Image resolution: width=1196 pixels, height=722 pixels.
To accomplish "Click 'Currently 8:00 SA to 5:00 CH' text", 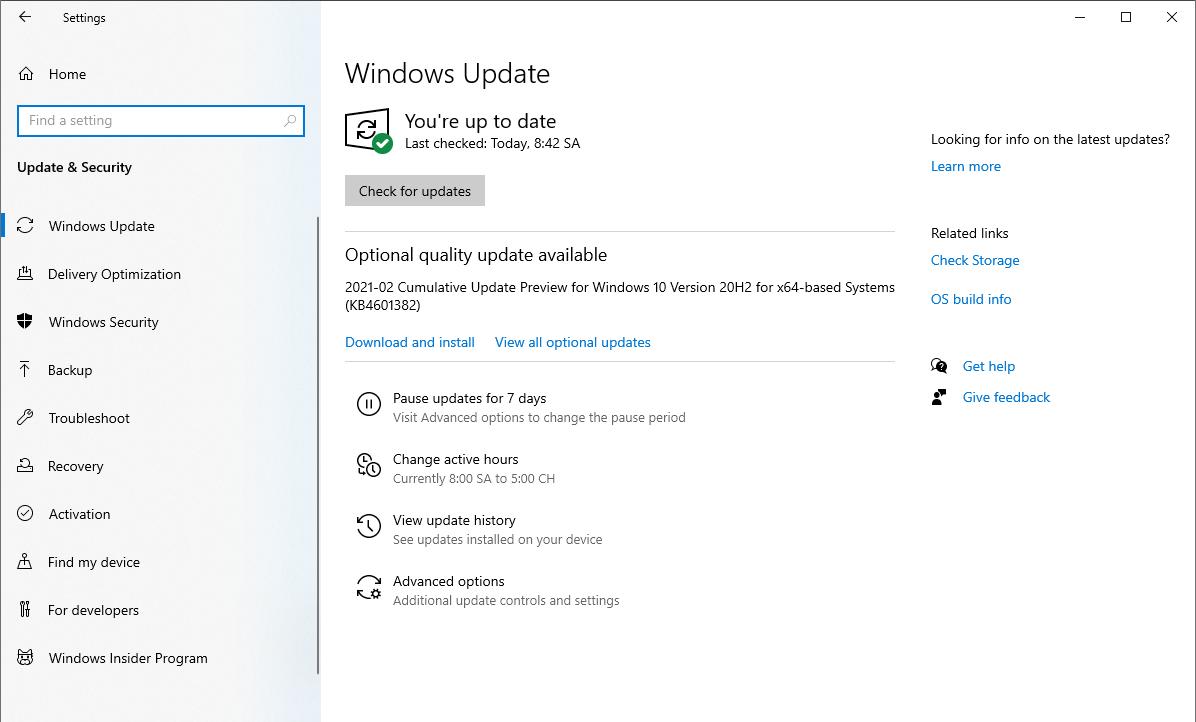I will pyautogui.click(x=474, y=479).
